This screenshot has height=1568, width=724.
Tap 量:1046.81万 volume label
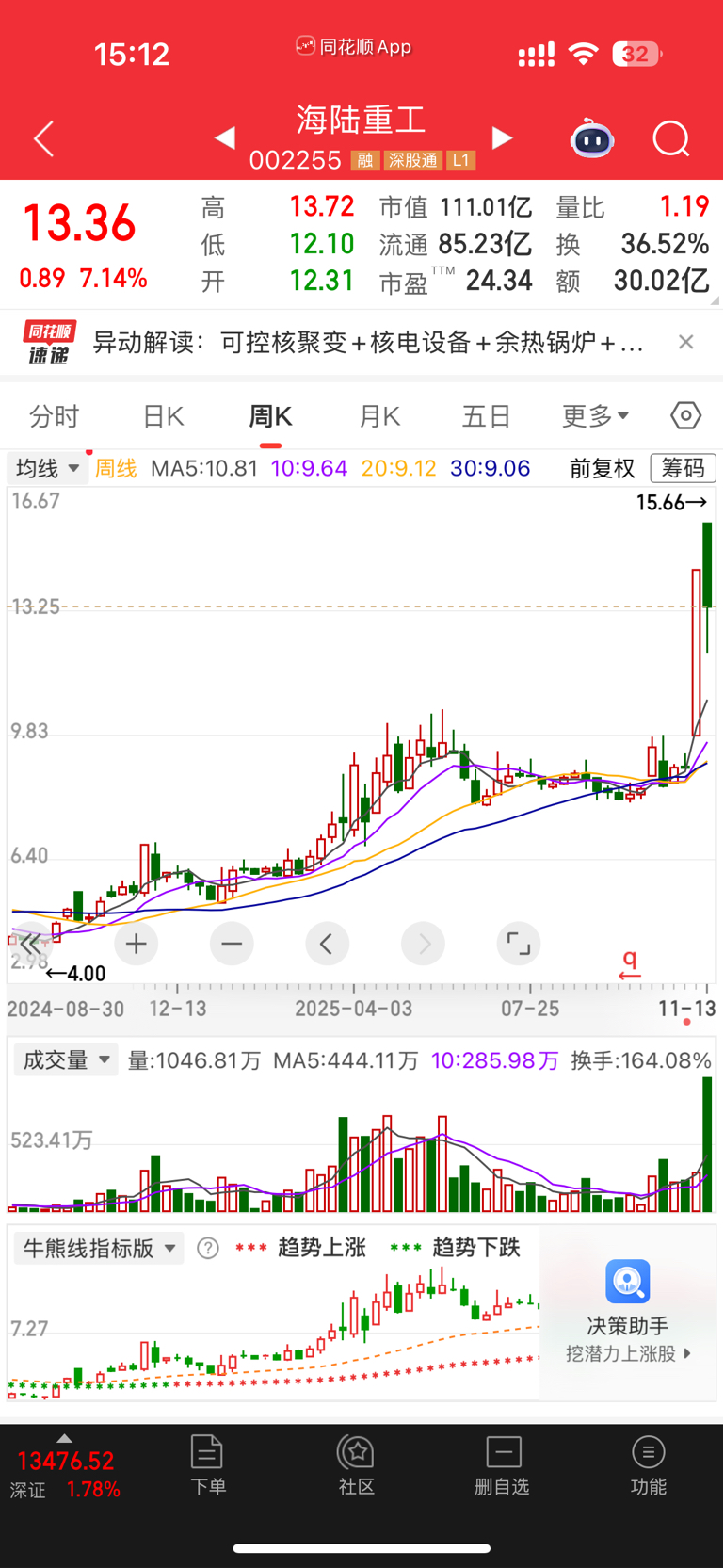[x=194, y=1060]
